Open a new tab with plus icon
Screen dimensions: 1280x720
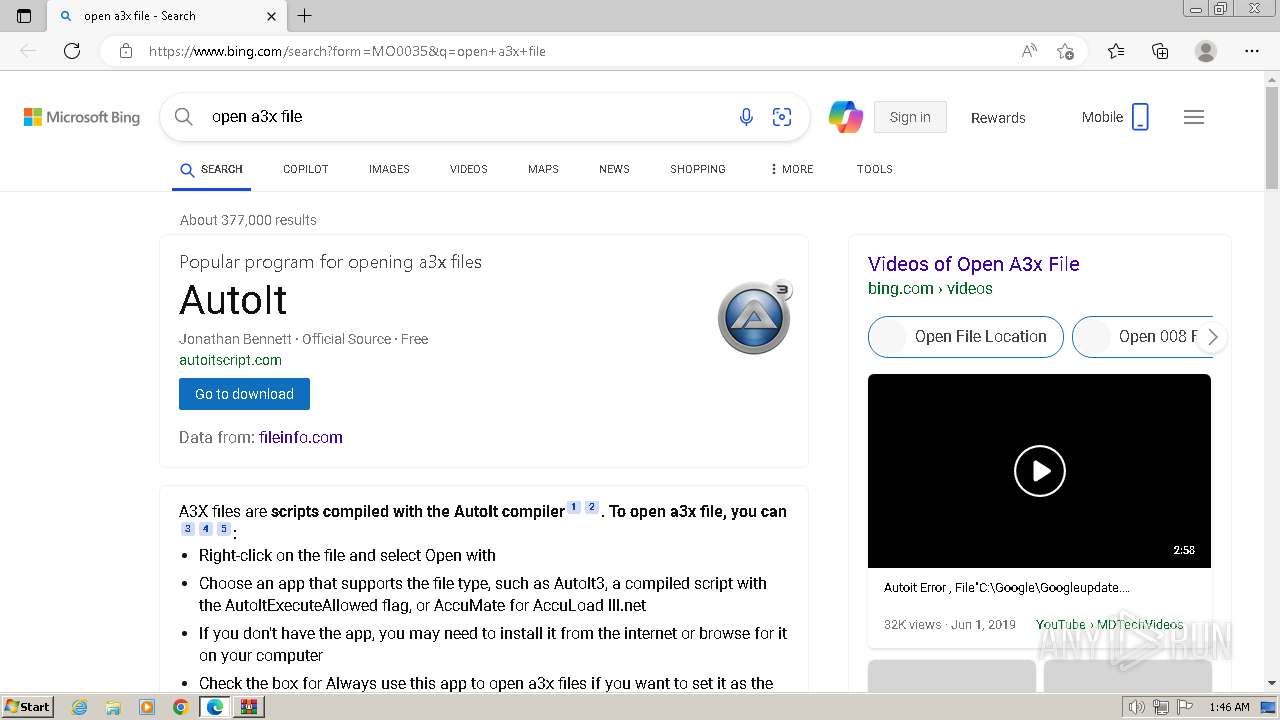(305, 16)
